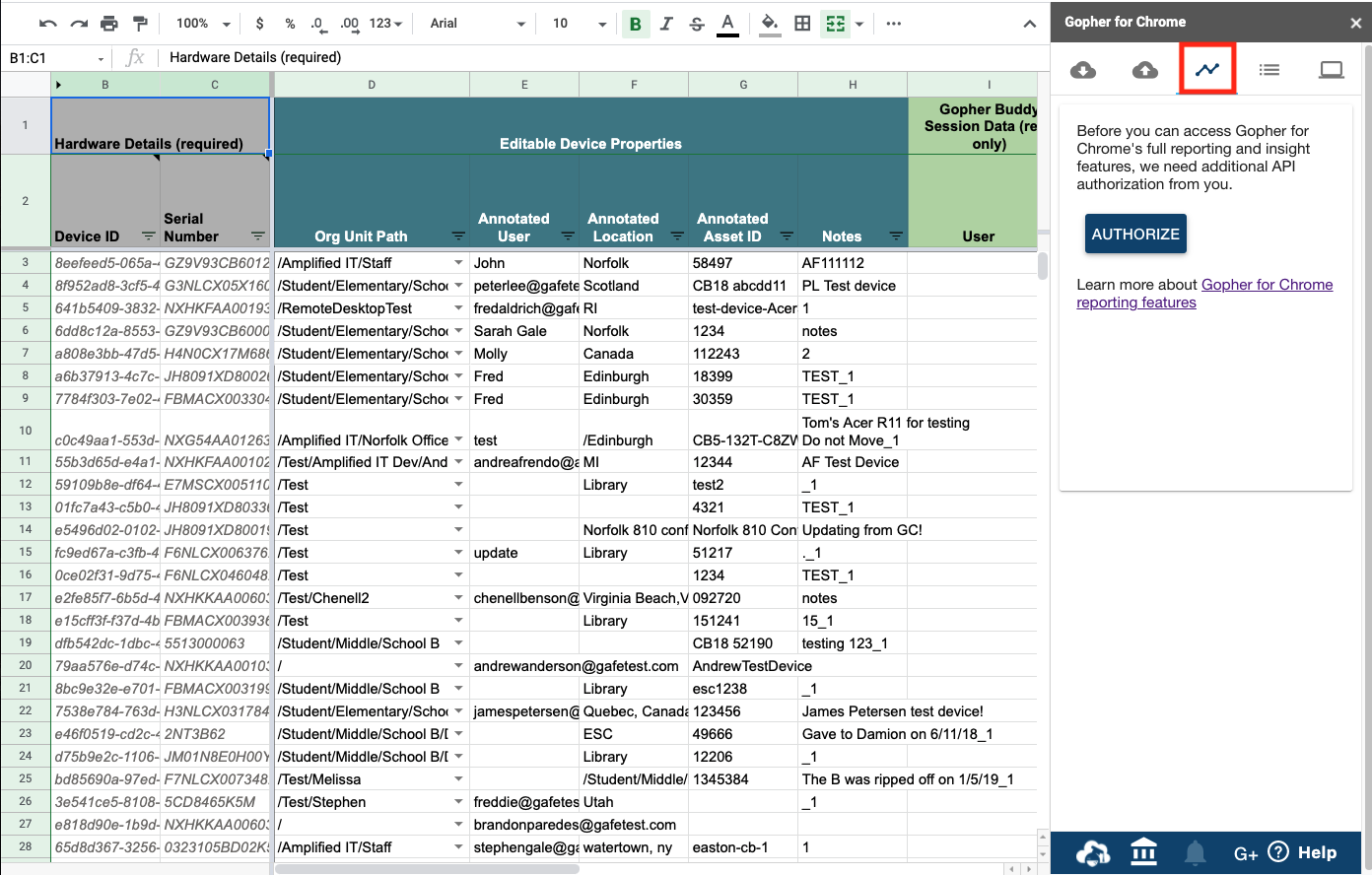Open the bank building icon in footer
Screen dimensions: 1372x875
point(1143,851)
